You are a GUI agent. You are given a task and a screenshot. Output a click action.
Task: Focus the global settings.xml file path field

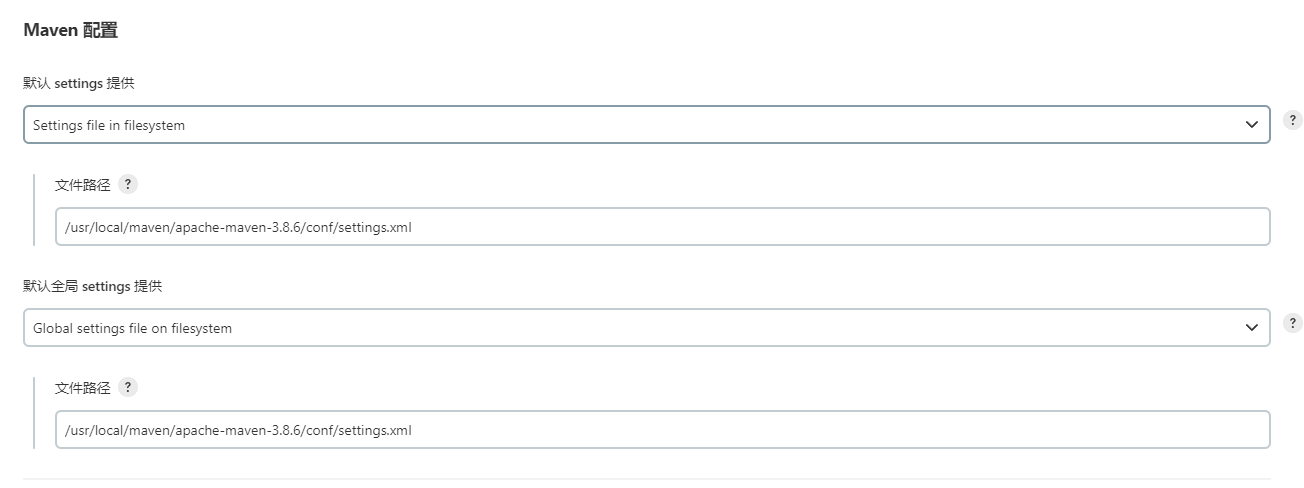click(x=662, y=430)
